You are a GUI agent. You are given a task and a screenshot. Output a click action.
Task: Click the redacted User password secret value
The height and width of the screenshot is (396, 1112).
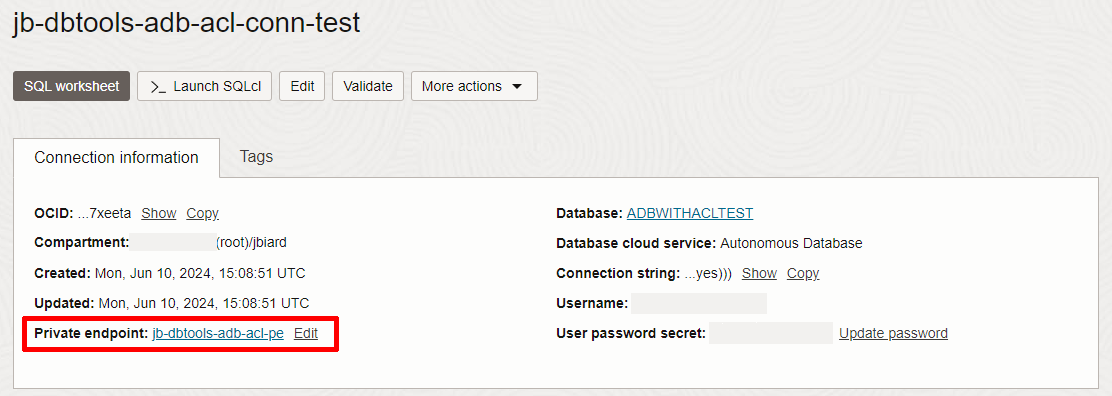click(x=771, y=333)
